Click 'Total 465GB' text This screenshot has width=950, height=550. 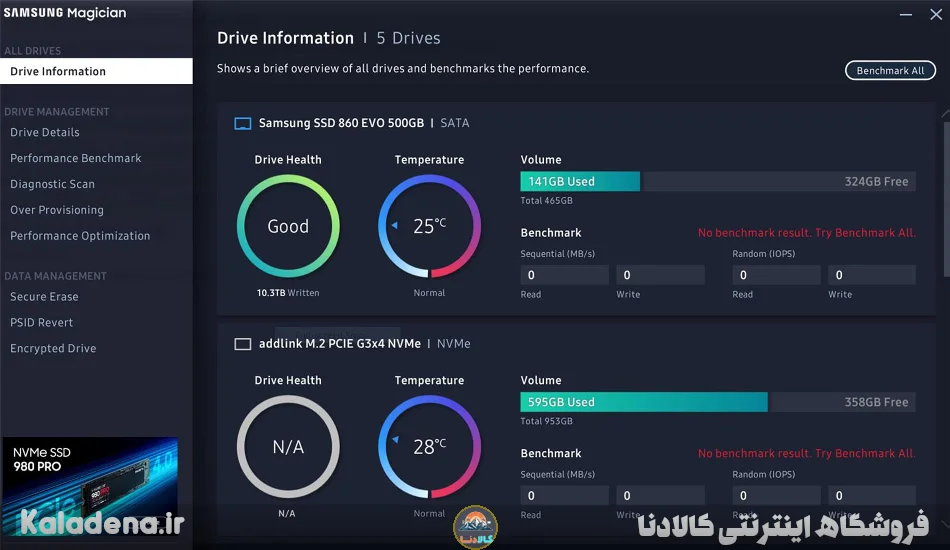click(x=546, y=200)
